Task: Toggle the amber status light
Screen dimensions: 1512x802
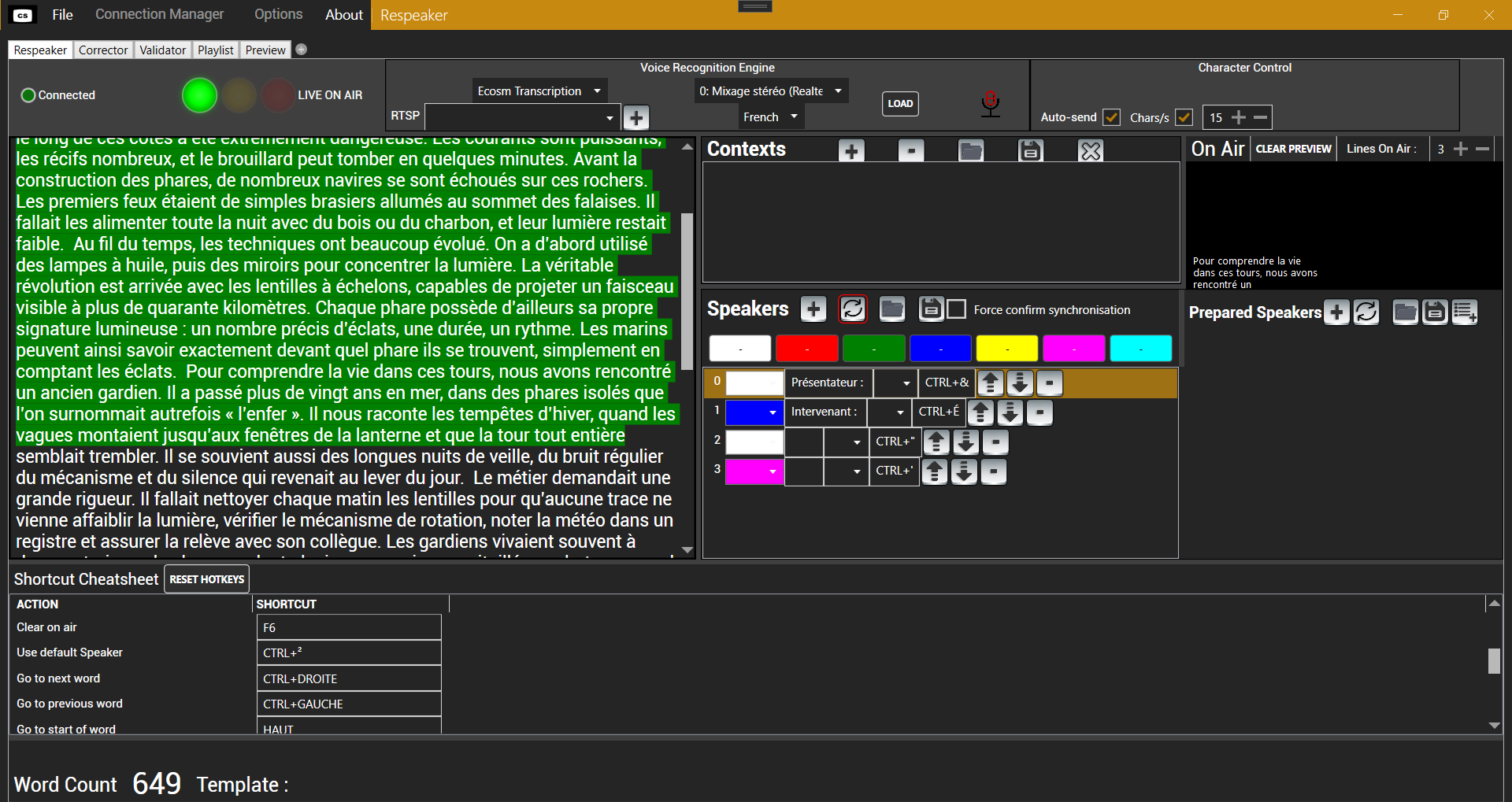Action: [x=239, y=95]
